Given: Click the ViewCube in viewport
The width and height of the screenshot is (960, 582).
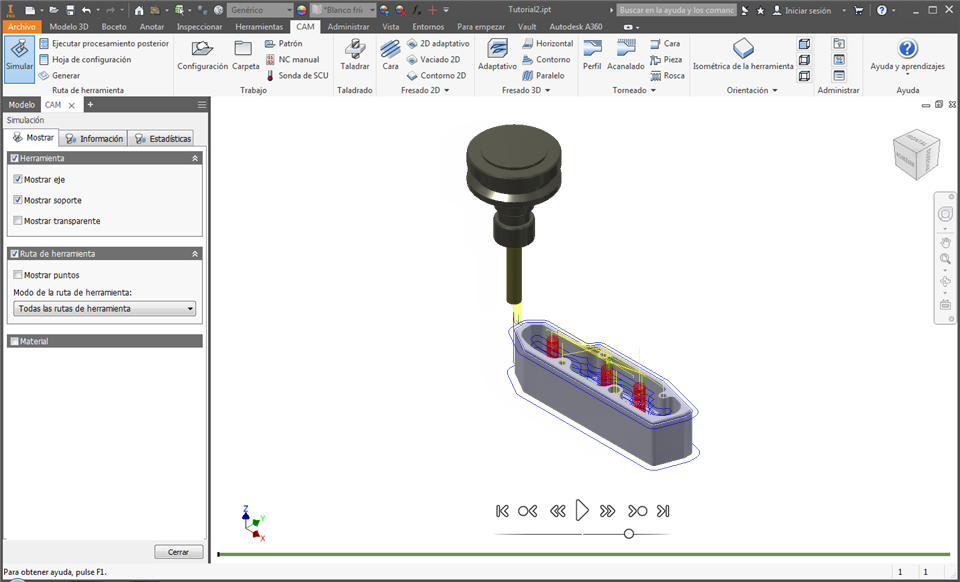Looking at the screenshot, I should [916, 154].
